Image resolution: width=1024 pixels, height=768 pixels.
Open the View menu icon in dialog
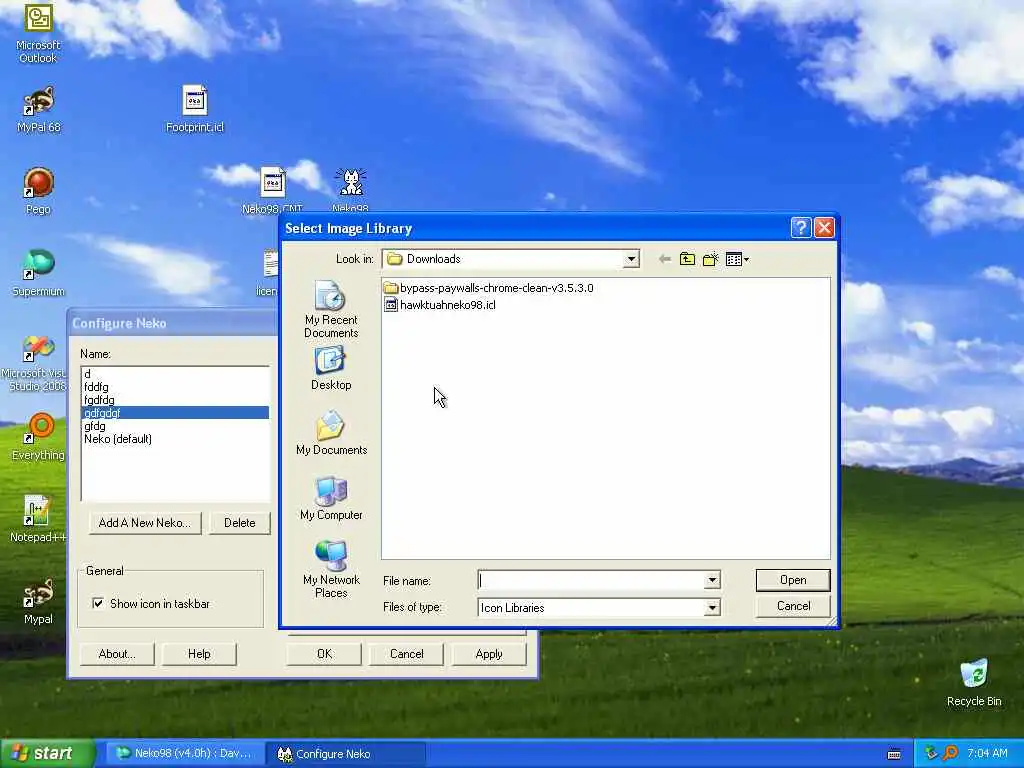click(737, 259)
